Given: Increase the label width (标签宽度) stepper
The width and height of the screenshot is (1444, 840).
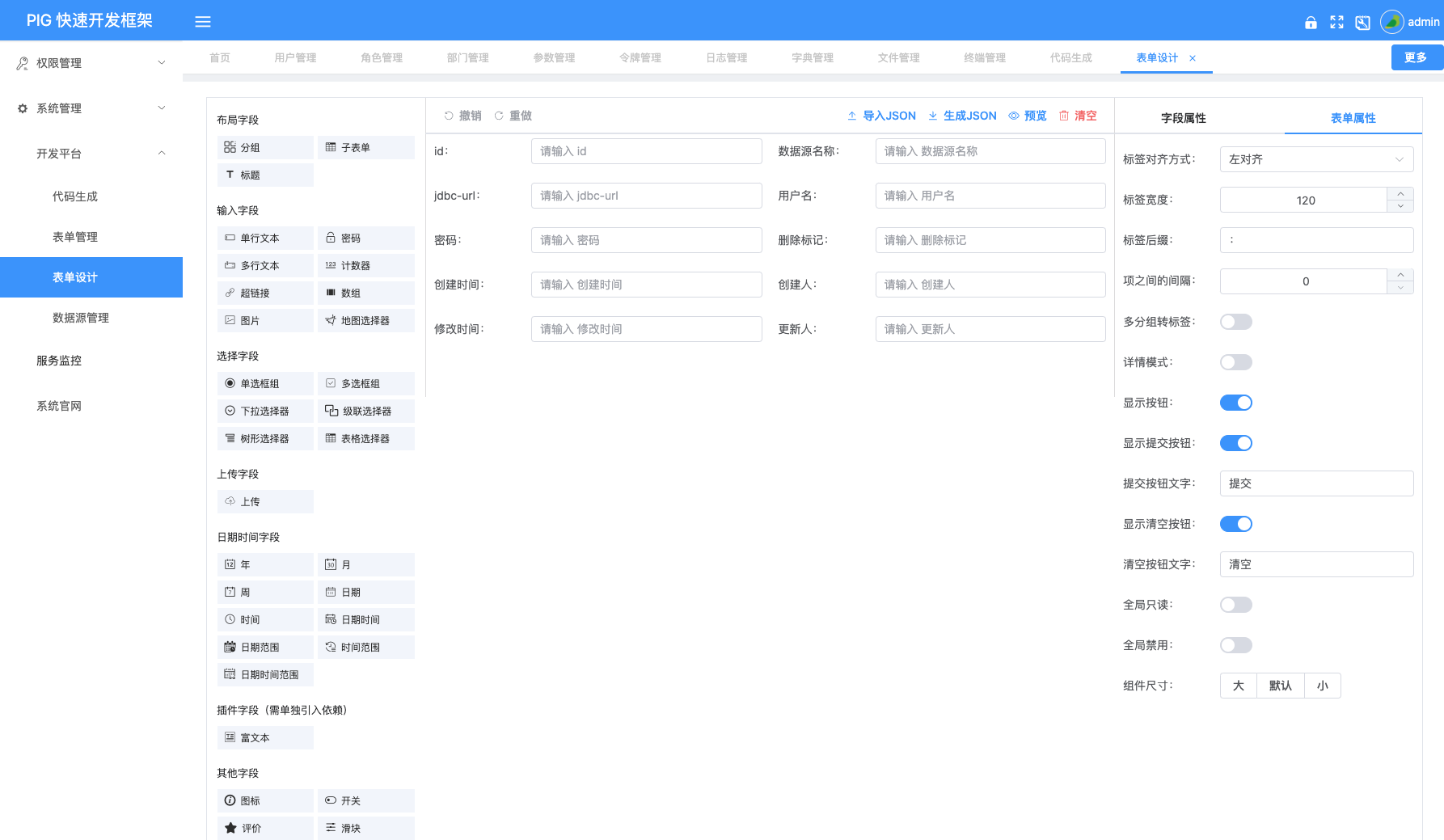Looking at the screenshot, I should 1400,194.
